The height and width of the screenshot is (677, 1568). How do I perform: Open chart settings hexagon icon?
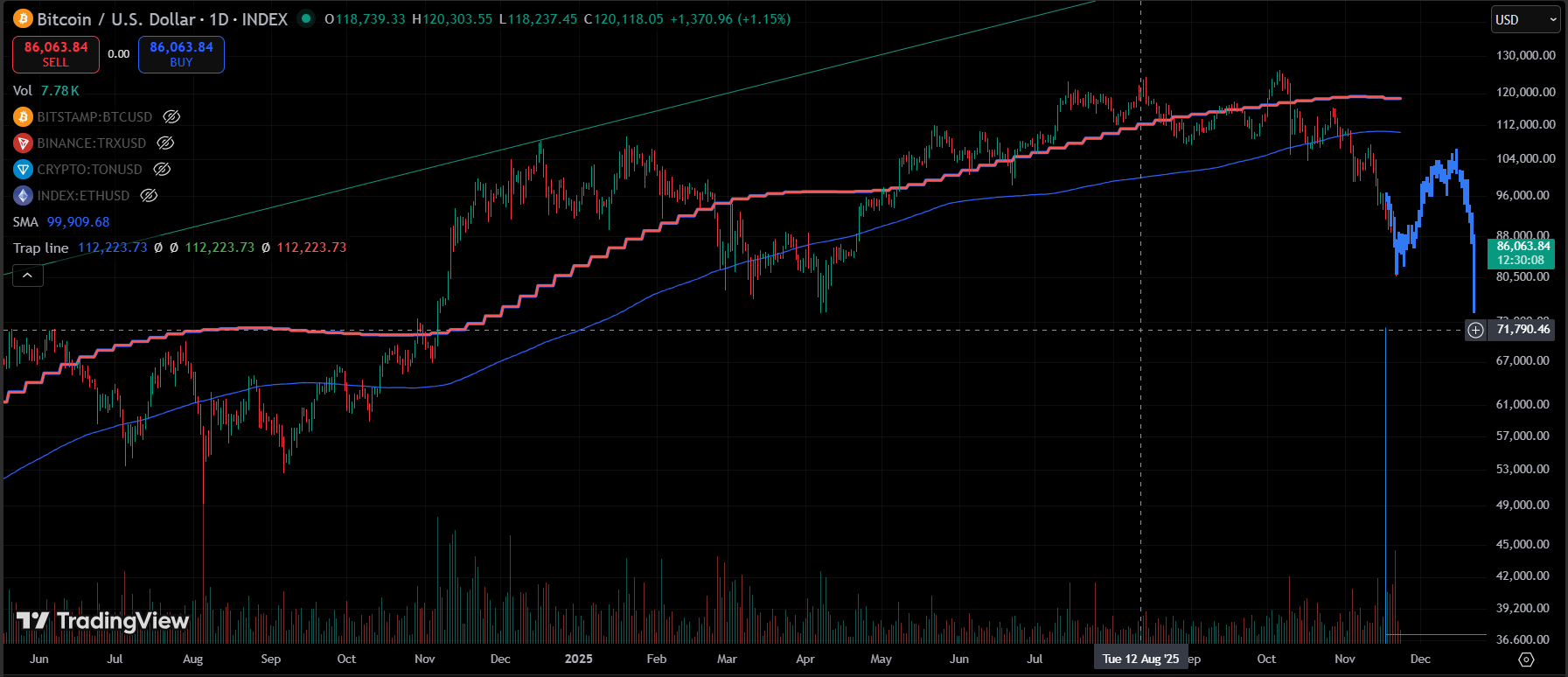pyautogui.click(x=1526, y=660)
